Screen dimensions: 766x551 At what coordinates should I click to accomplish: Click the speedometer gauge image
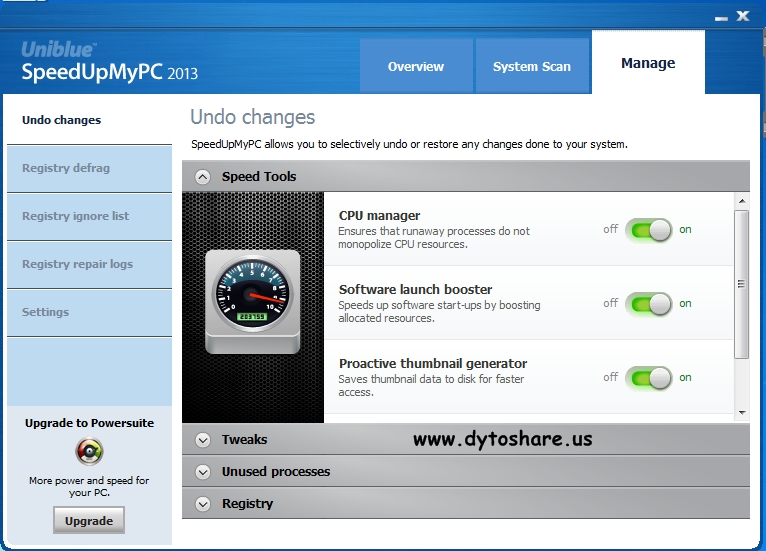[x=253, y=300]
